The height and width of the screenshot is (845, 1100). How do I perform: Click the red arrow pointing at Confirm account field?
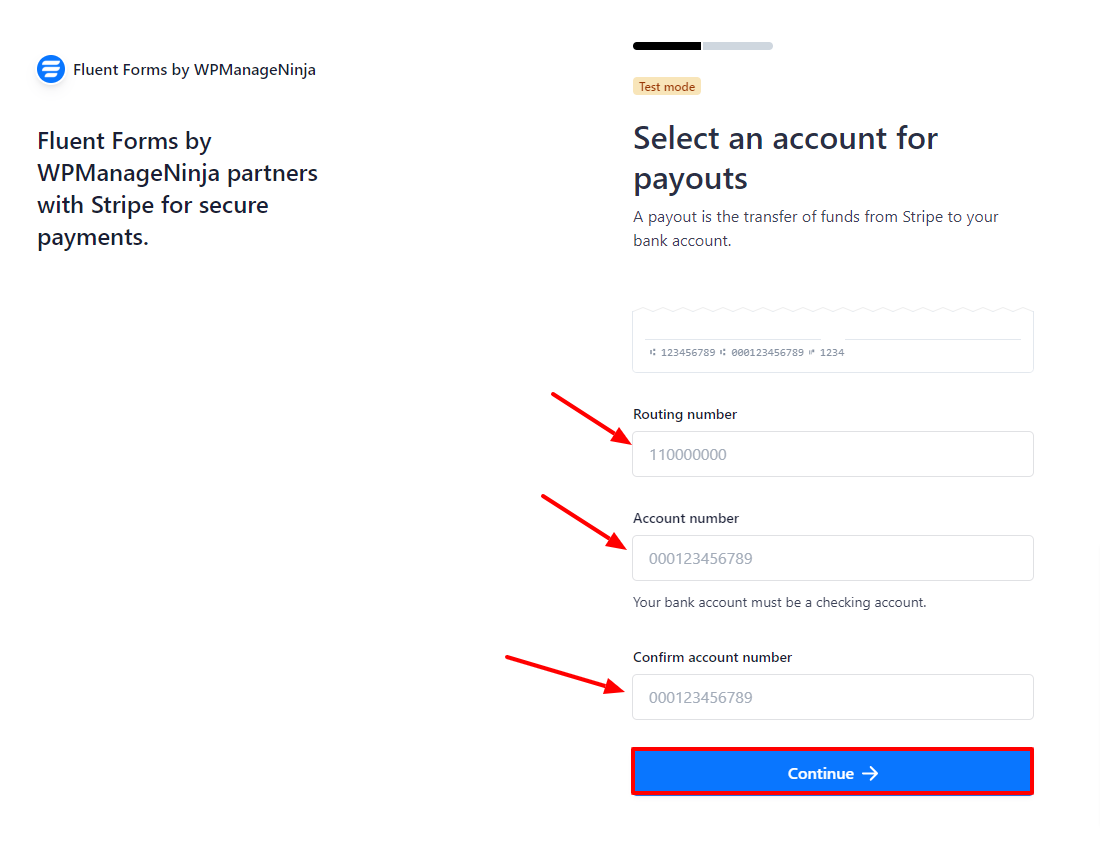pos(565,674)
